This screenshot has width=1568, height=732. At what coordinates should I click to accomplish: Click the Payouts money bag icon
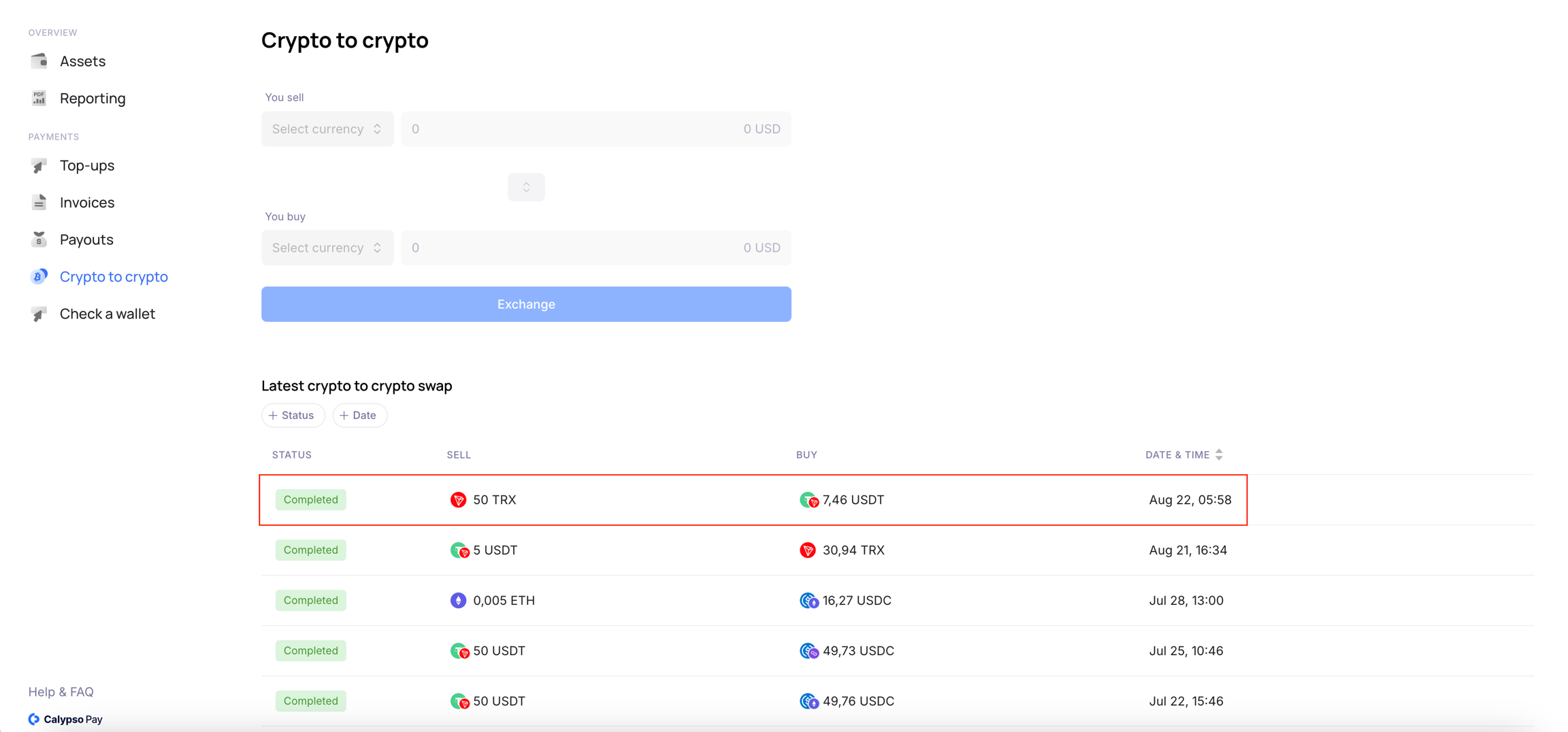click(x=39, y=239)
